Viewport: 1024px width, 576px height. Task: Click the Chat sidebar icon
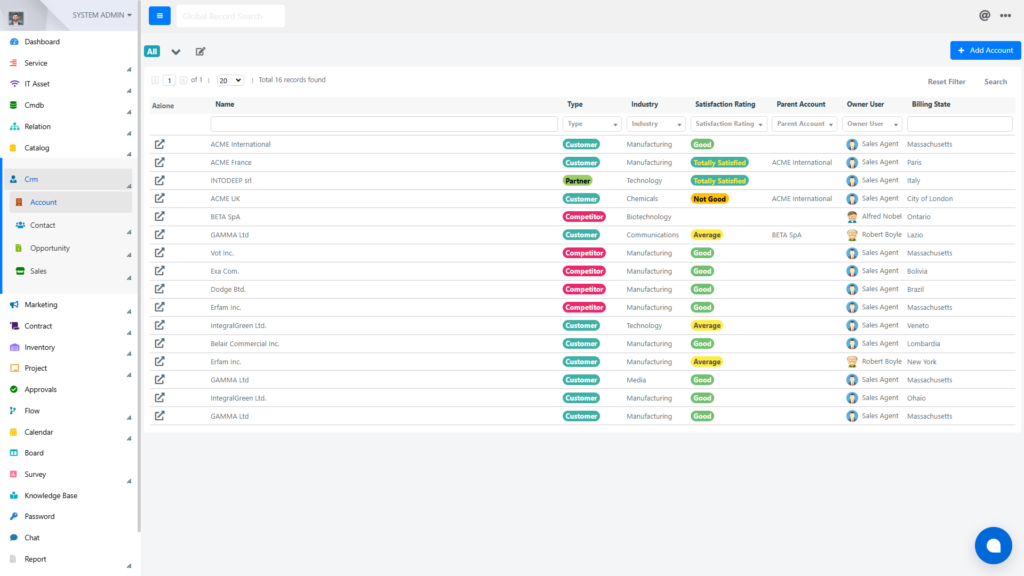[14, 538]
